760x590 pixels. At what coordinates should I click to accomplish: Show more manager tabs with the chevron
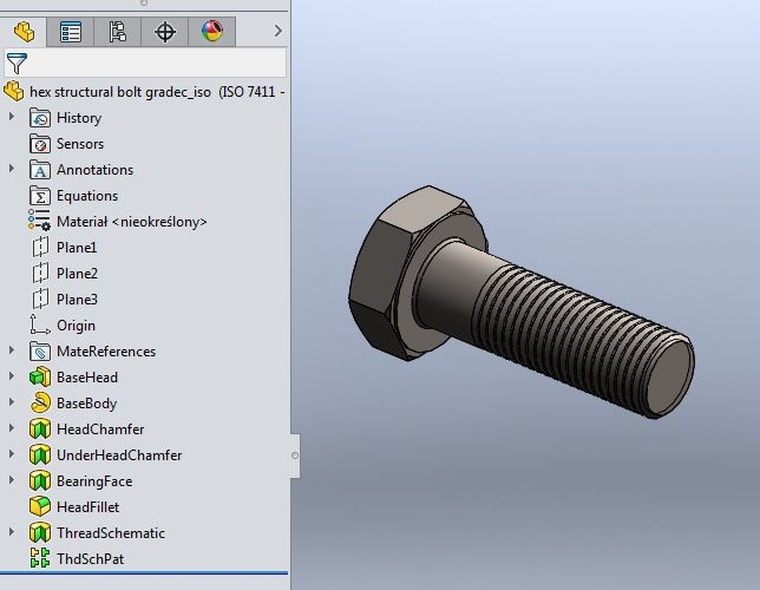pos(278,31)
